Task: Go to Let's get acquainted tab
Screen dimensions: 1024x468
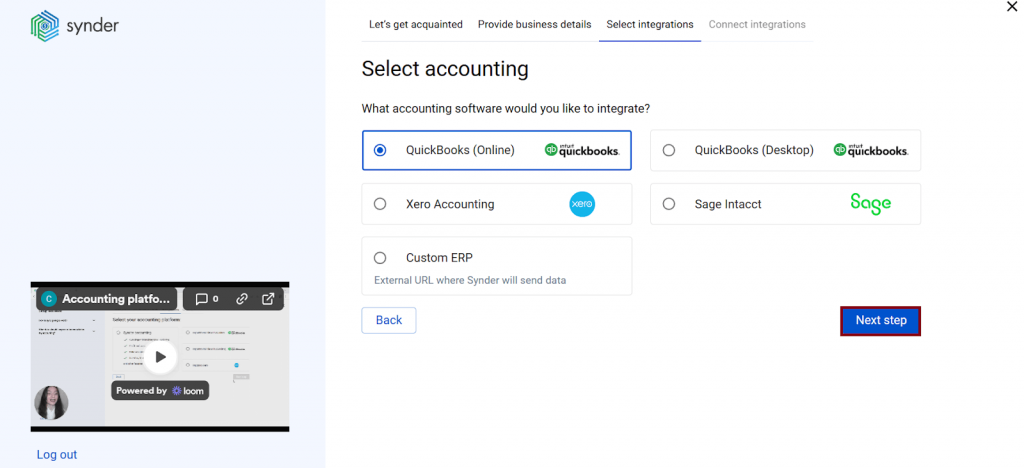Action: point(416,24)
